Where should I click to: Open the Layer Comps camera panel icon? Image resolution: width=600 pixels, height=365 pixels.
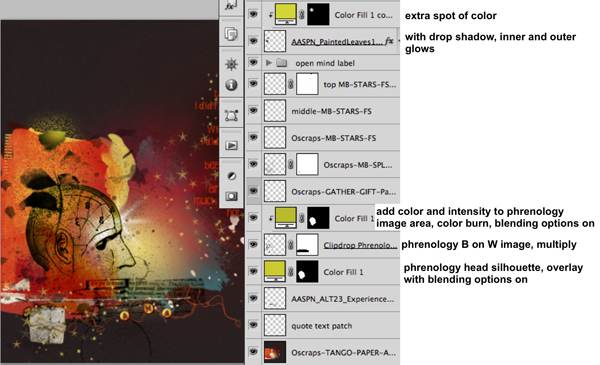point(231,196)
